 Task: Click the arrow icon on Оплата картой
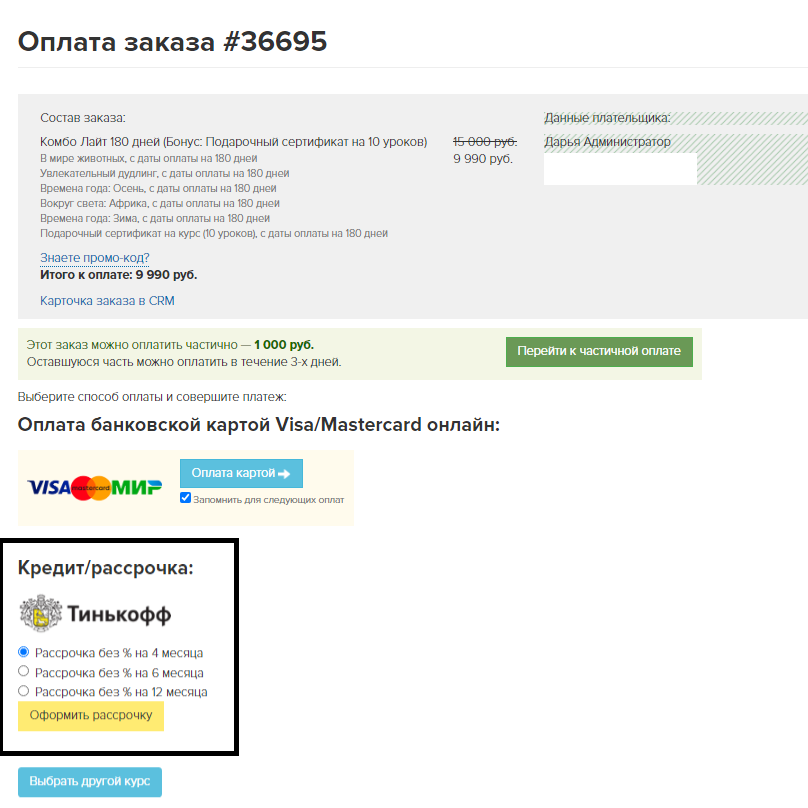pyautogui.click(x=284, y=474)
